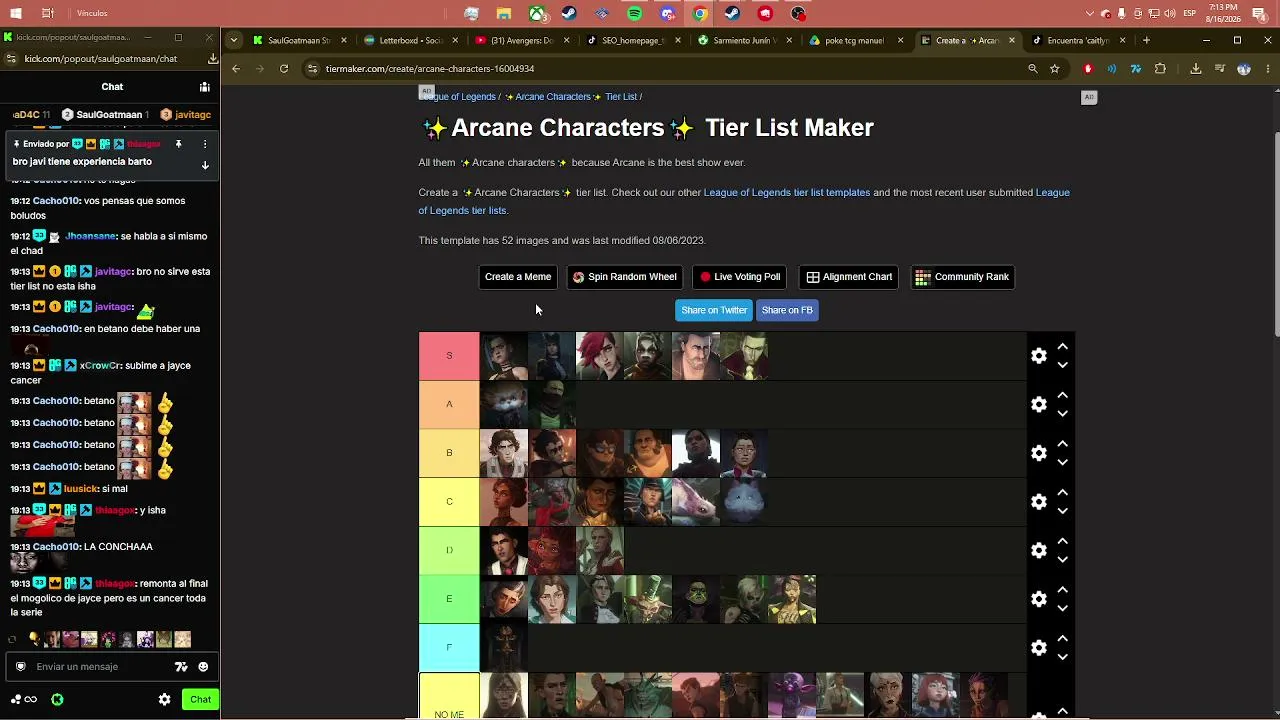Image resolution: width=1280 pixels, height=720 pixels.
Task: Move the A tier row up
Action: (x=1063, y=395)
